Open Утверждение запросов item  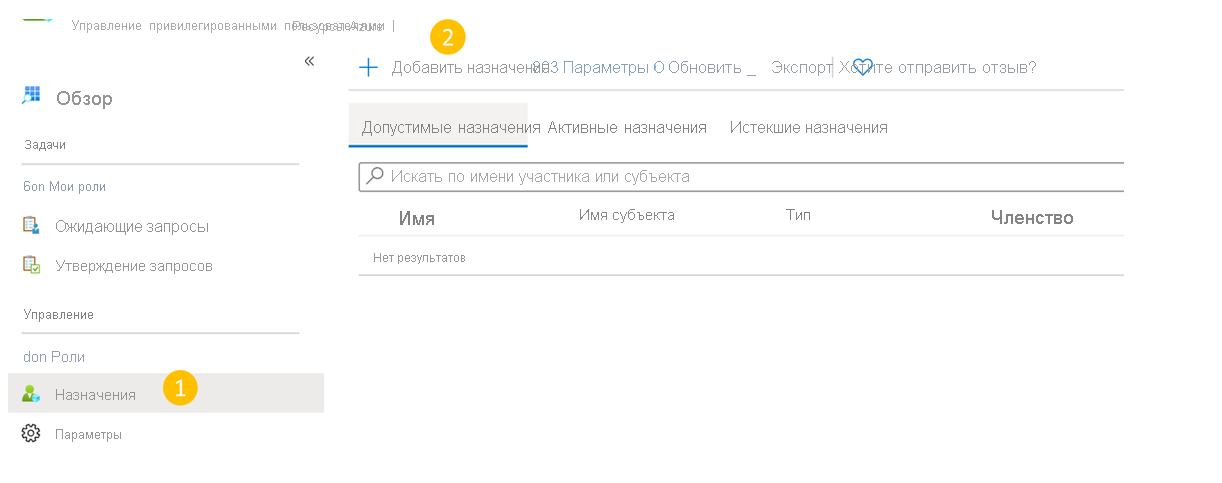coord(134,266)
